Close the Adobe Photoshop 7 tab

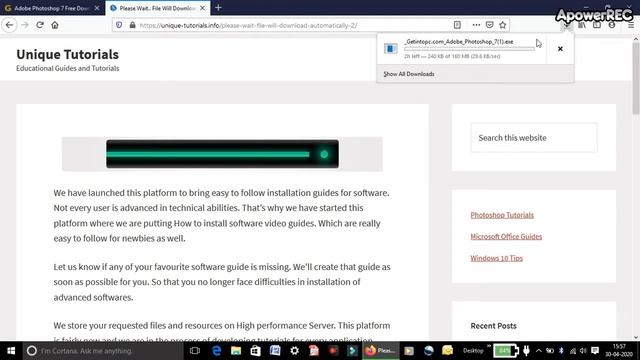[97, 8]
